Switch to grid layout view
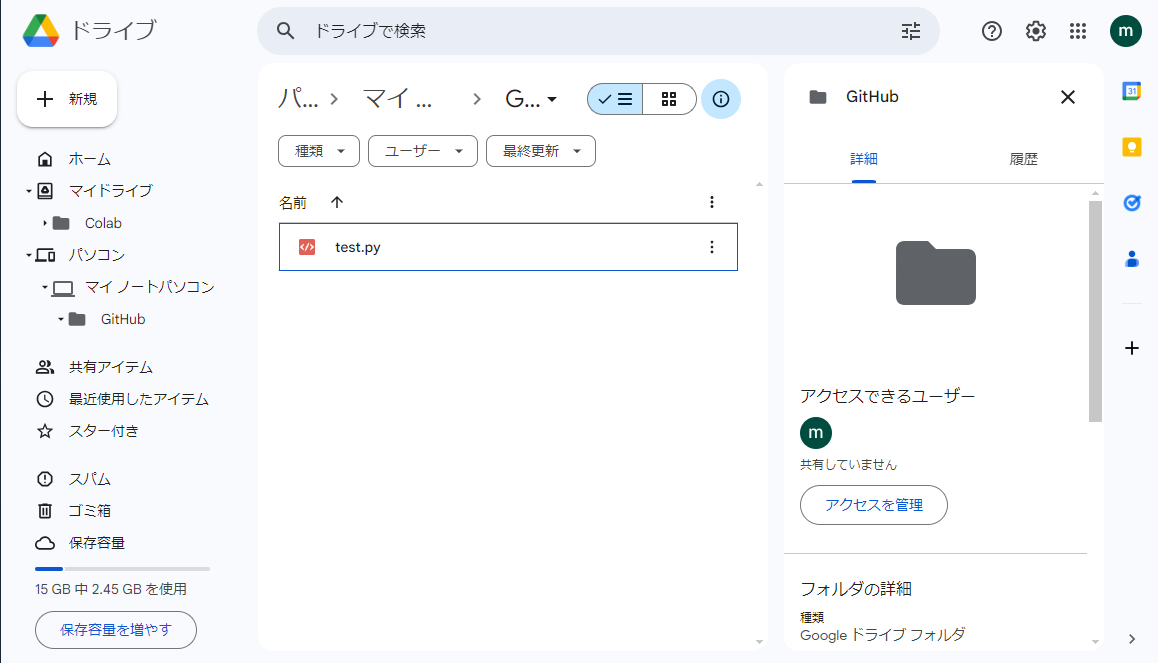This screenshot has height=663, width=1158. [x=669, y=99]
